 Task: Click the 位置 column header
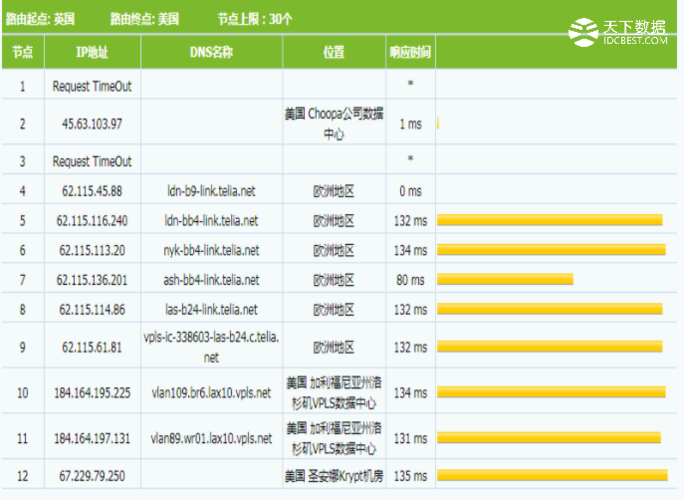[334, 52]
